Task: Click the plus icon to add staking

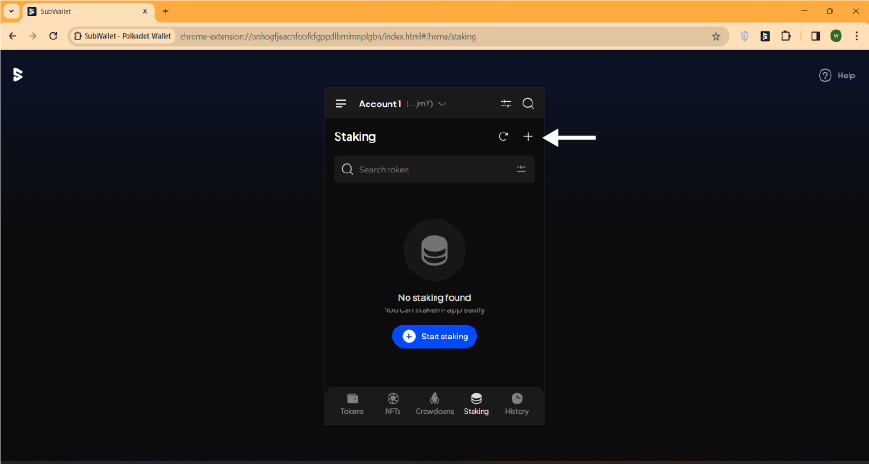Action: click(x=528, y=137)
